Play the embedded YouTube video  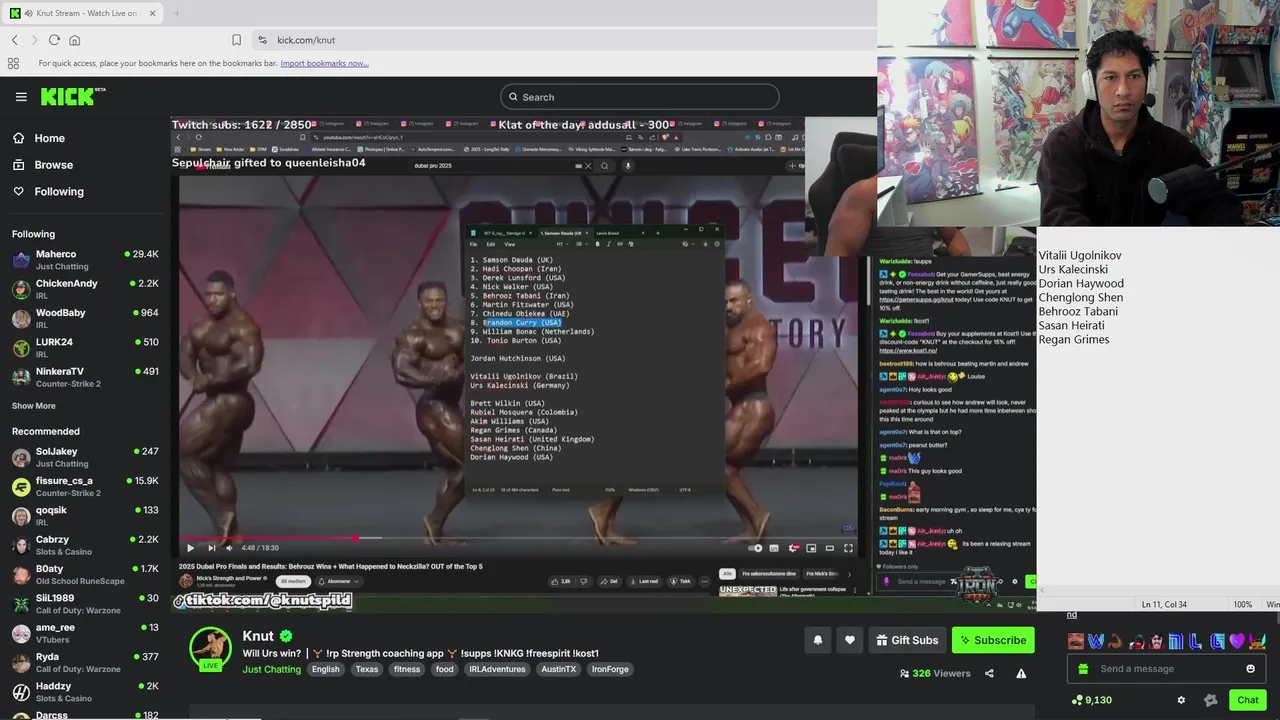[x=190, y=548]
